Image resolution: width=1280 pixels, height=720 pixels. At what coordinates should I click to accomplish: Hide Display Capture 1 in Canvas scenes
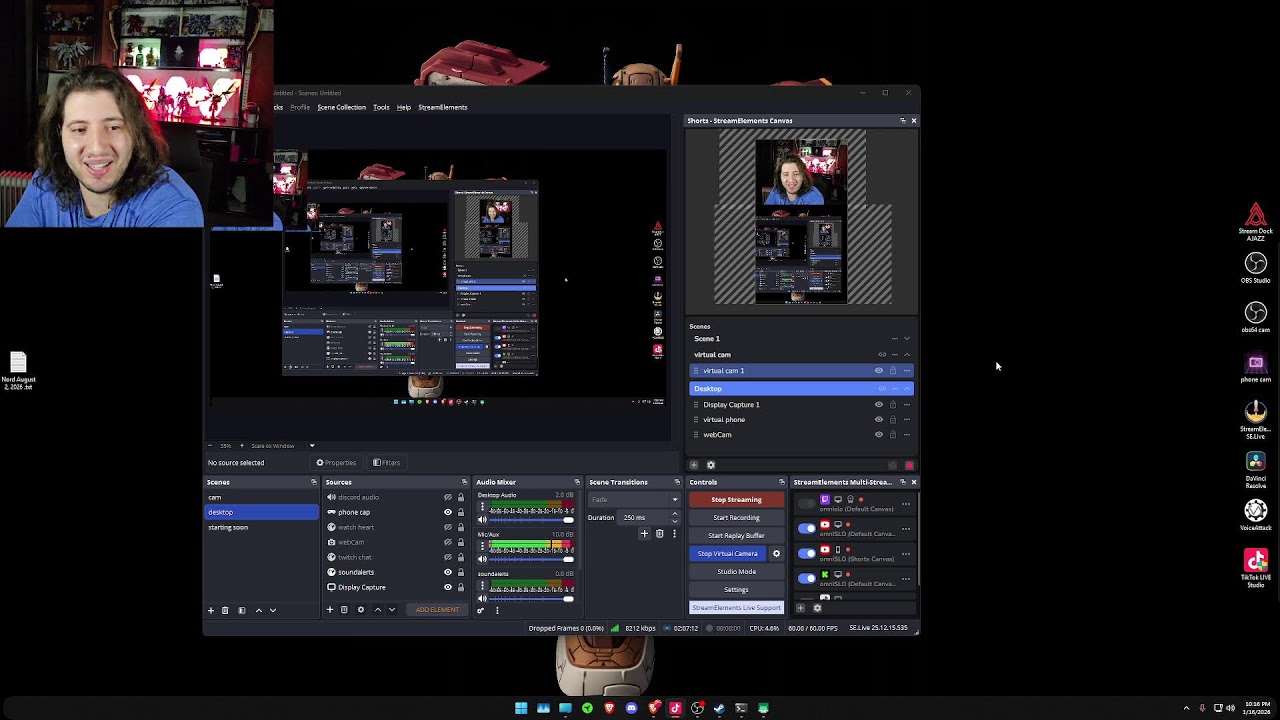(879, 405)
